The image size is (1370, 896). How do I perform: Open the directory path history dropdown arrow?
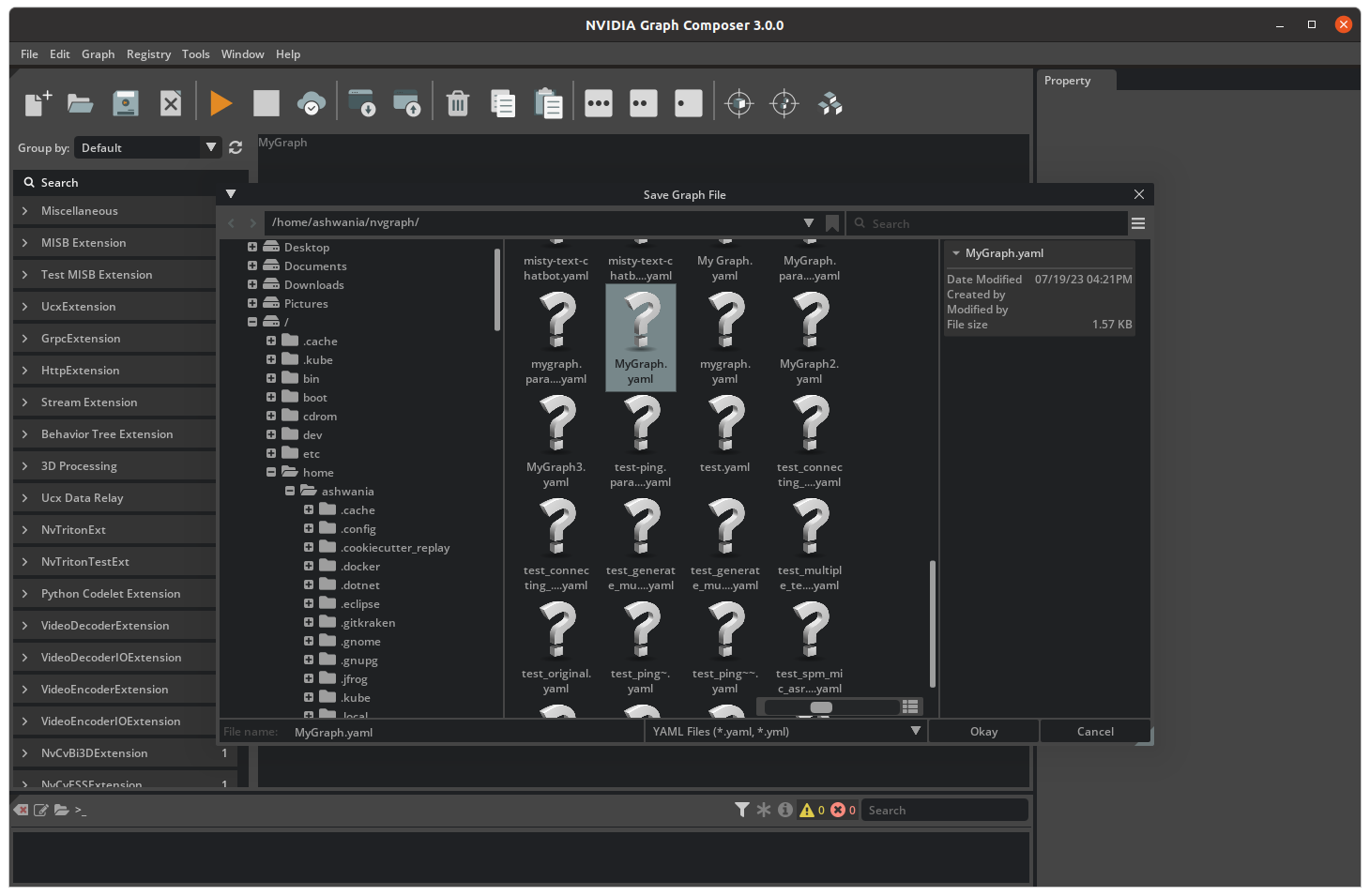click(809, 222)
